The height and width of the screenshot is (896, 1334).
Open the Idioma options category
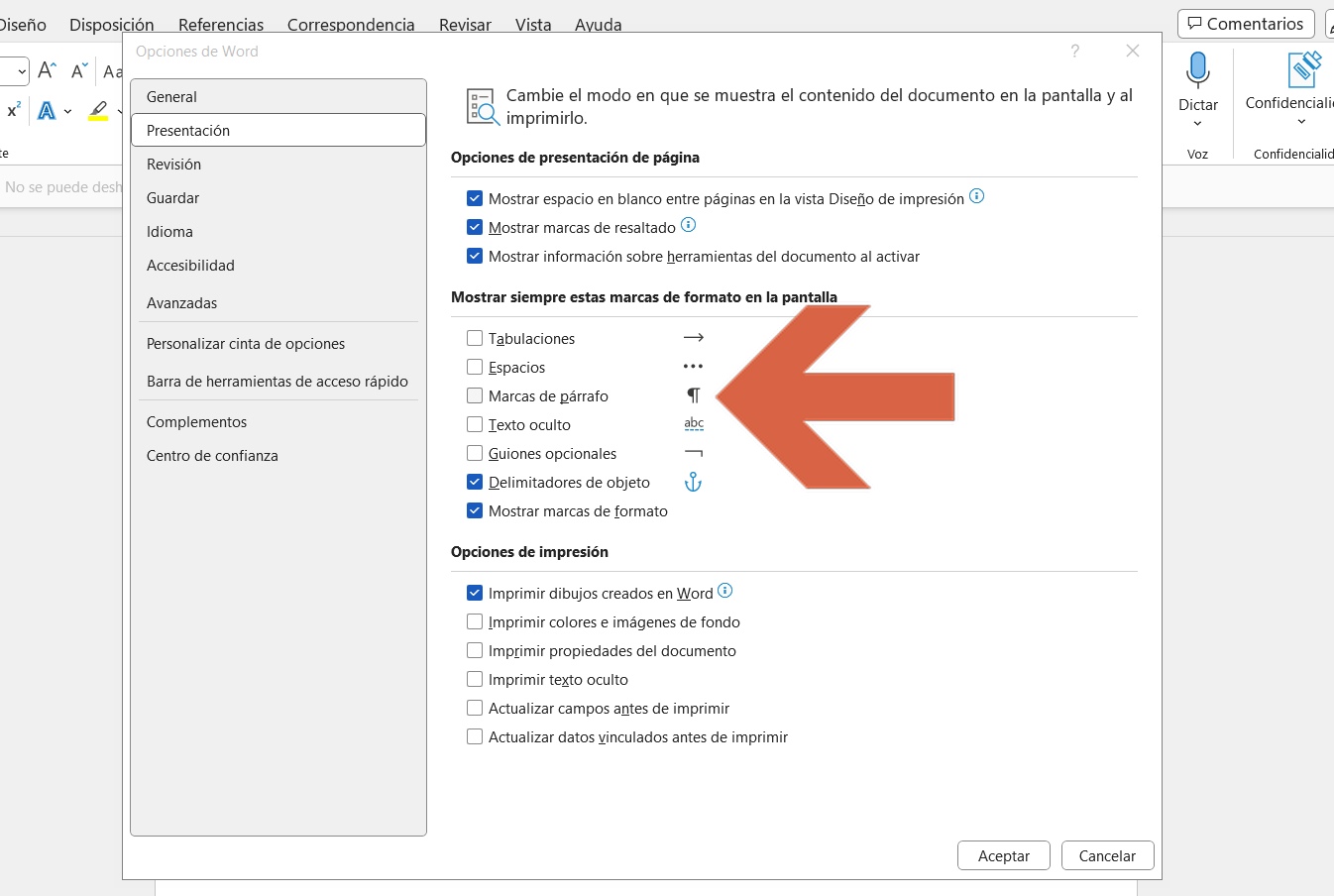click(278, 231)
